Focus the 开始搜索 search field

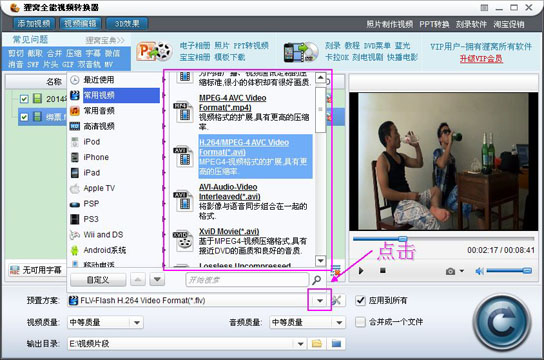click(x=247, y=280)
